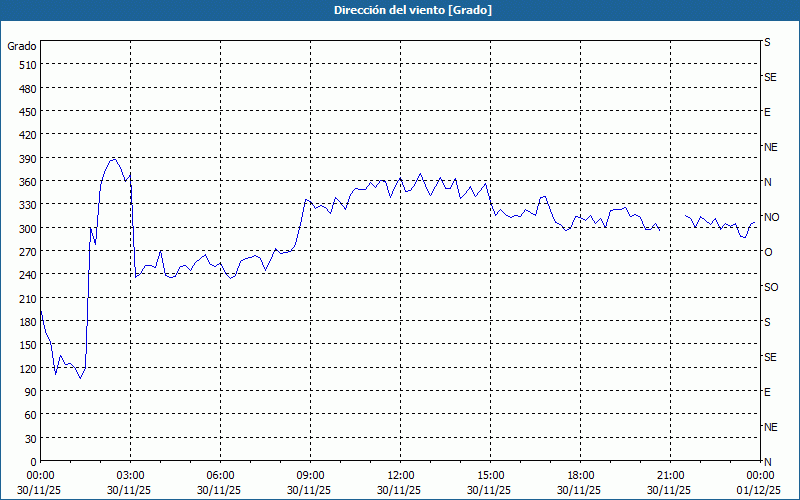This screenshot has height=500, width=800.
Task: Select the 'O' compass label at the 270 gridline
Action: [768, 252]
